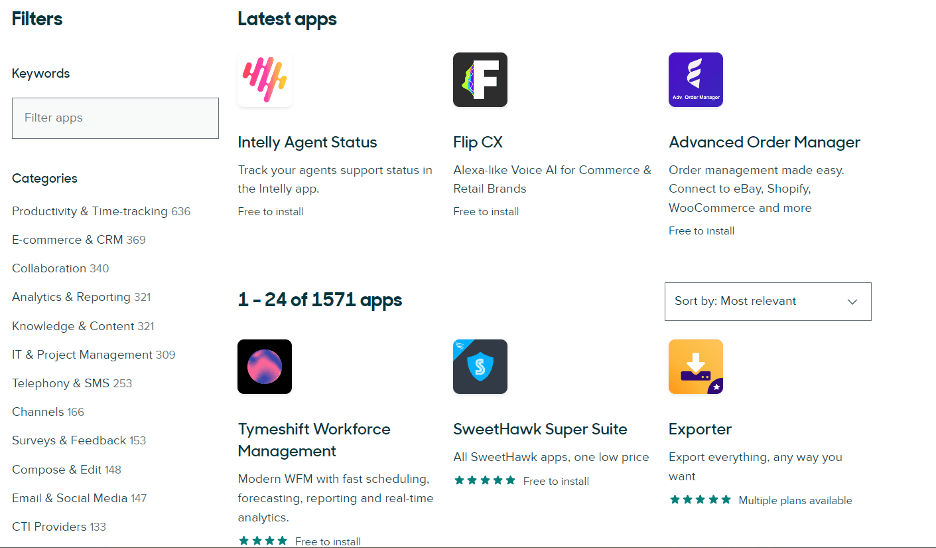Open the Sort by Most relevant dropdown

tap(767, 301)
